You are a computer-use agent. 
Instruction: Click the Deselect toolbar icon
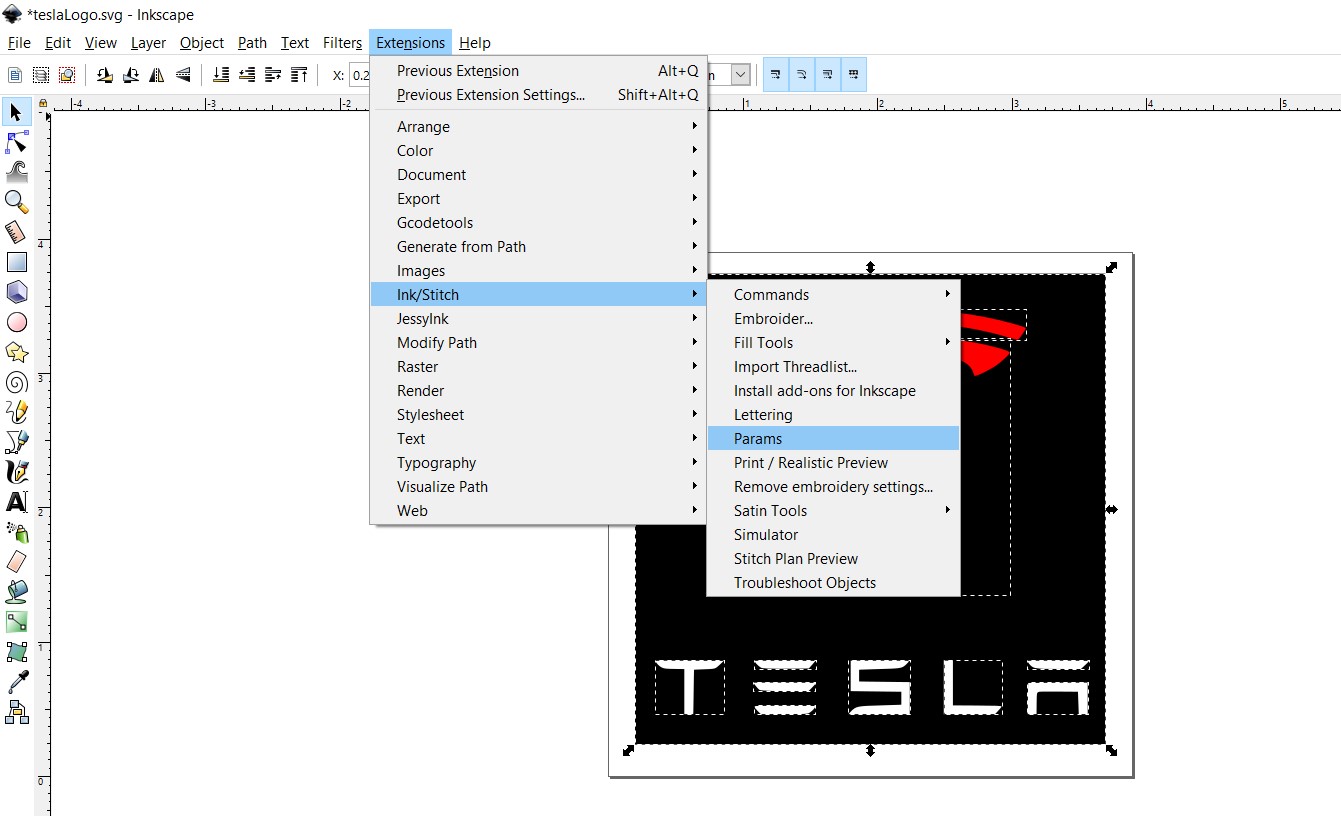pyautogui.click(x=67, y=75)
